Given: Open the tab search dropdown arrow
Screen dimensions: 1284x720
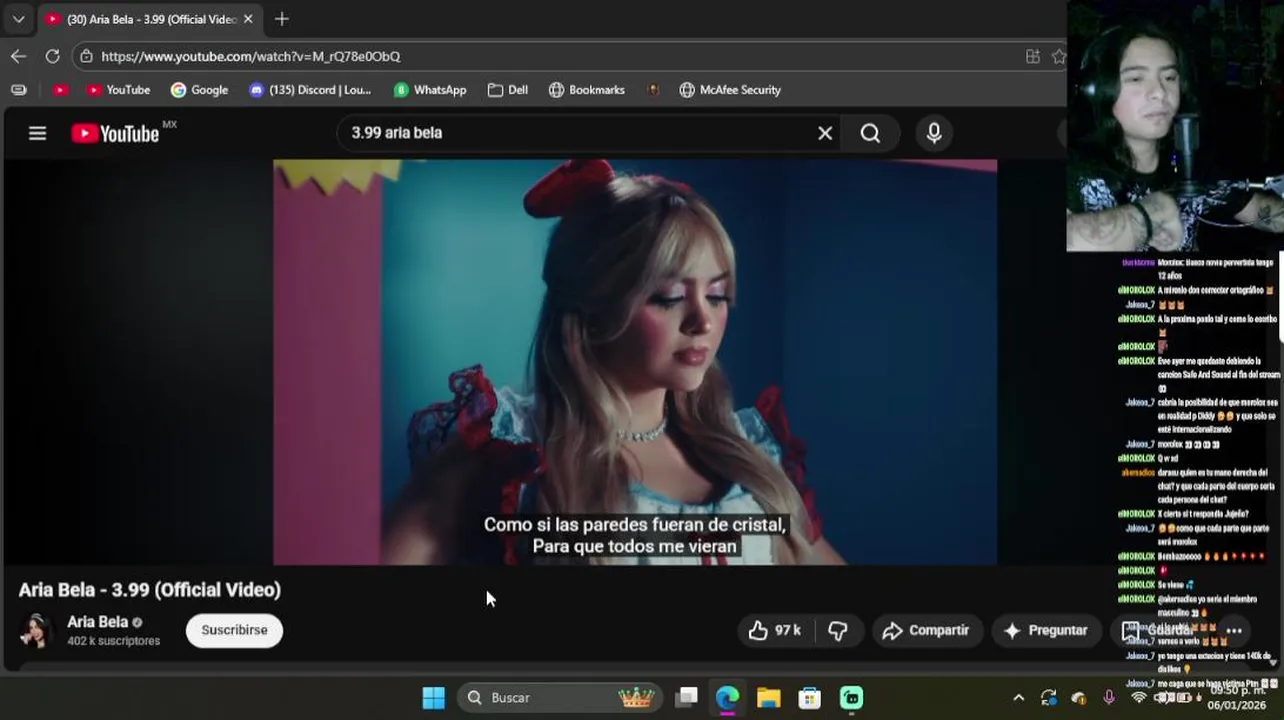Looking at the screenshot, I should coord(18,19).
